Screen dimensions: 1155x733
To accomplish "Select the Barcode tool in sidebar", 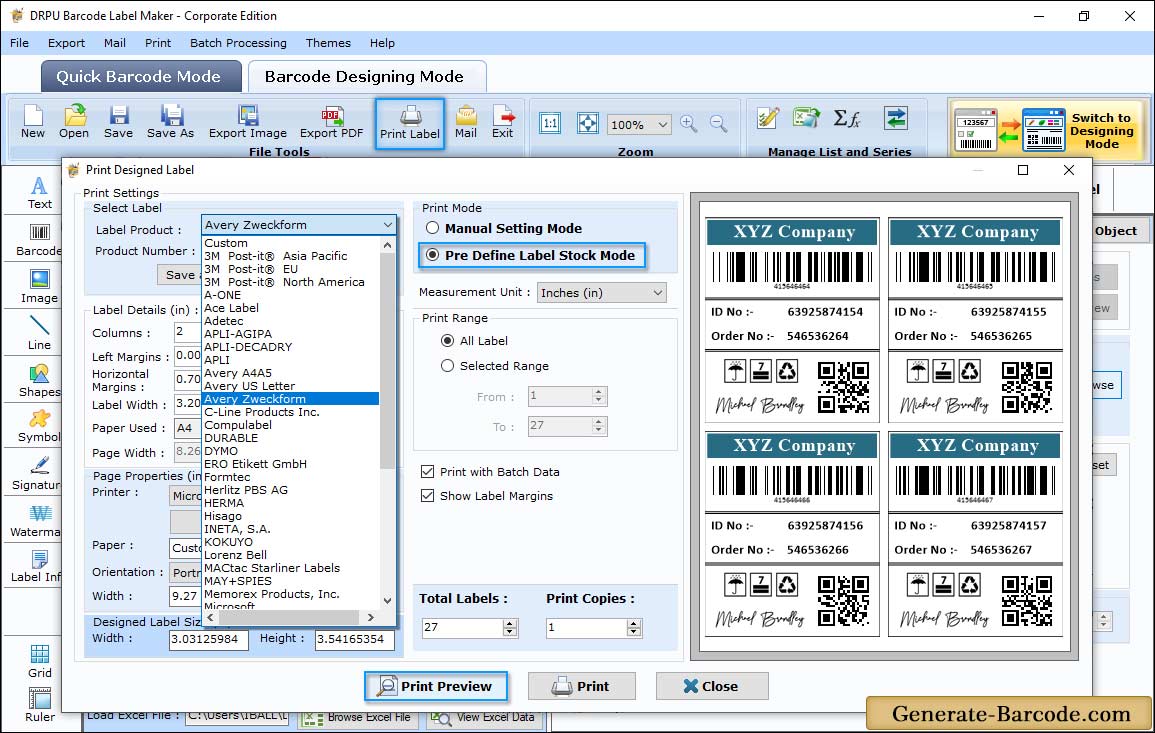I will point(39,240).
